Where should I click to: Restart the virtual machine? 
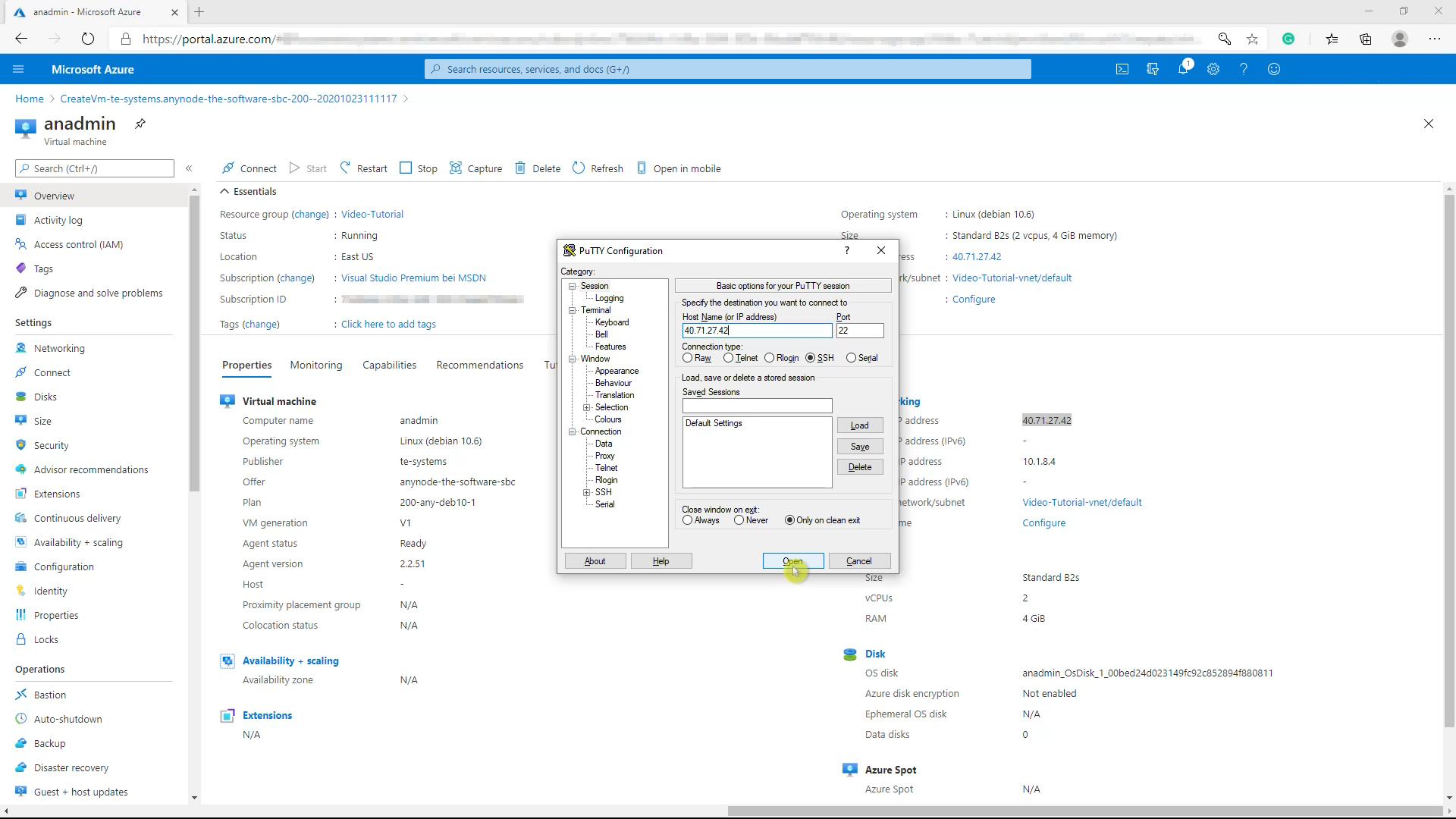363,168
